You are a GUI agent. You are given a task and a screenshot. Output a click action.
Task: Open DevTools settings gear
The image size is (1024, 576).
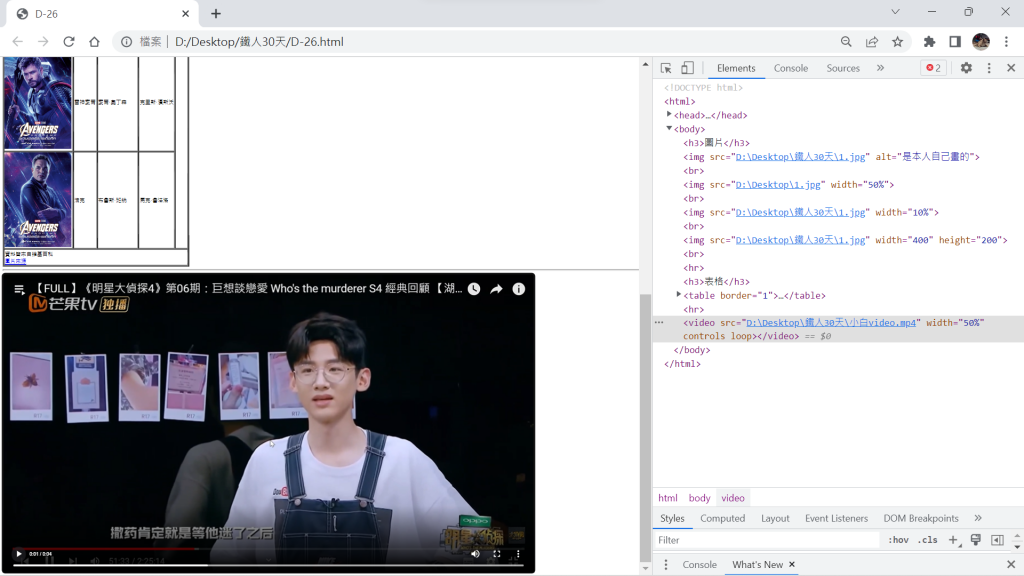(x=966, y=68)
